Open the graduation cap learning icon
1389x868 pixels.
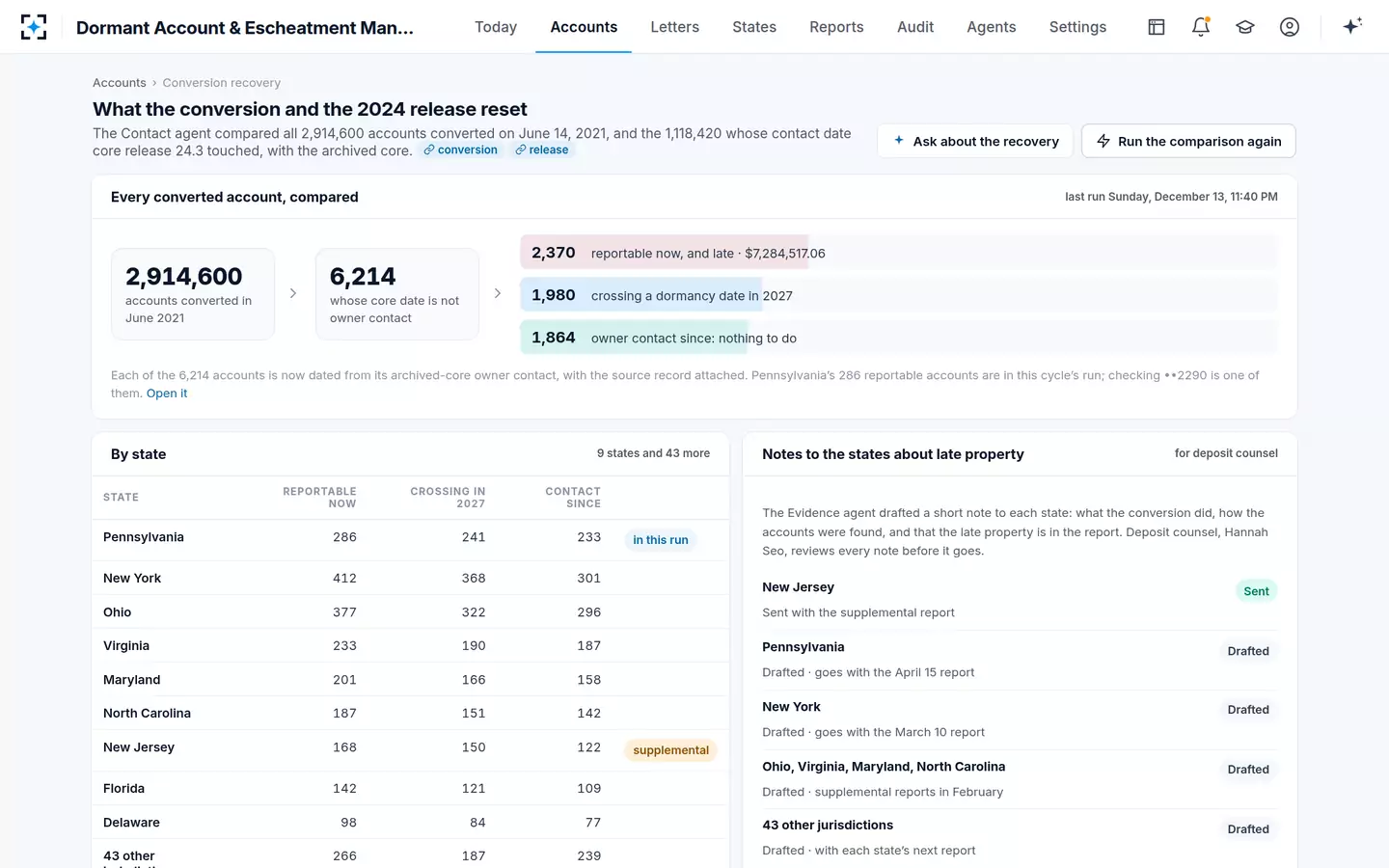[x=1245, y=27]
